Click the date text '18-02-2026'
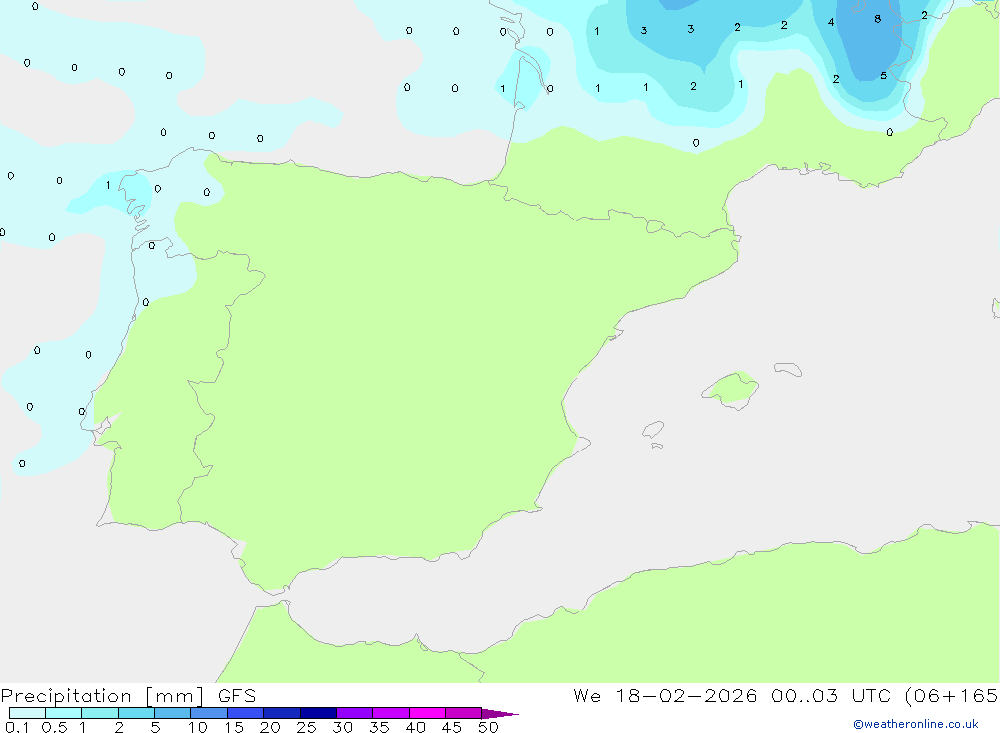1000x733 pixels. tap(686, 696)
